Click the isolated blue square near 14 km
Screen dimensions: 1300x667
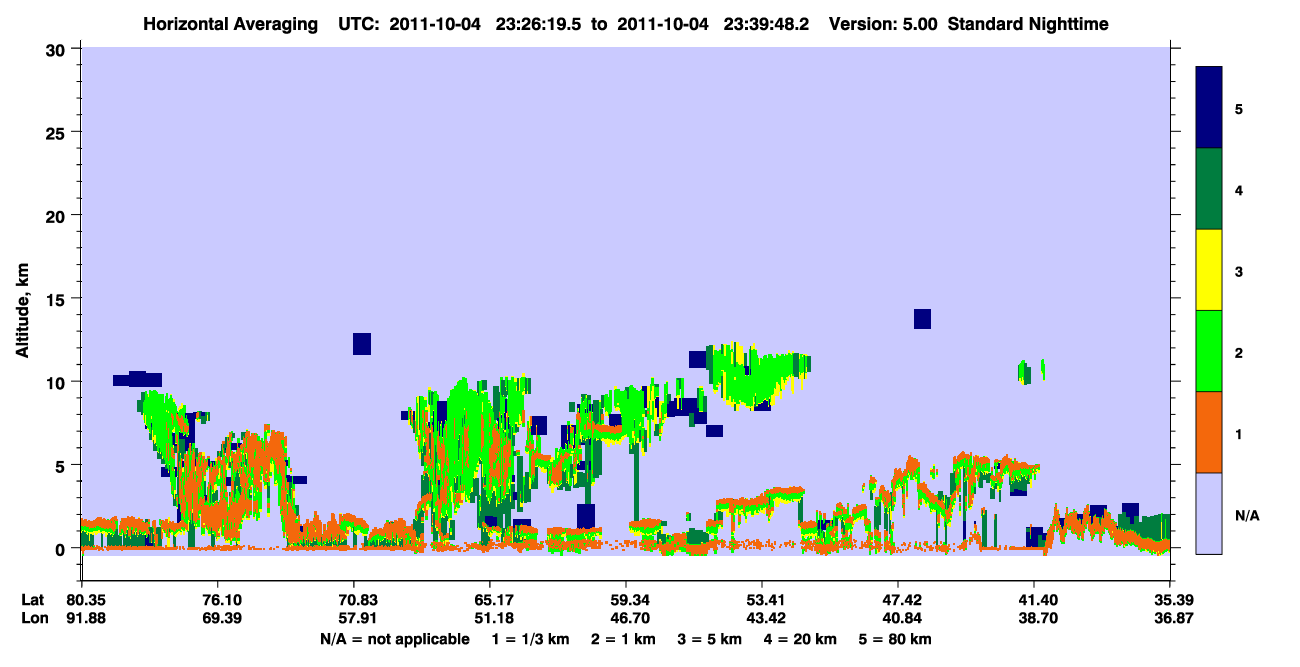922,319
